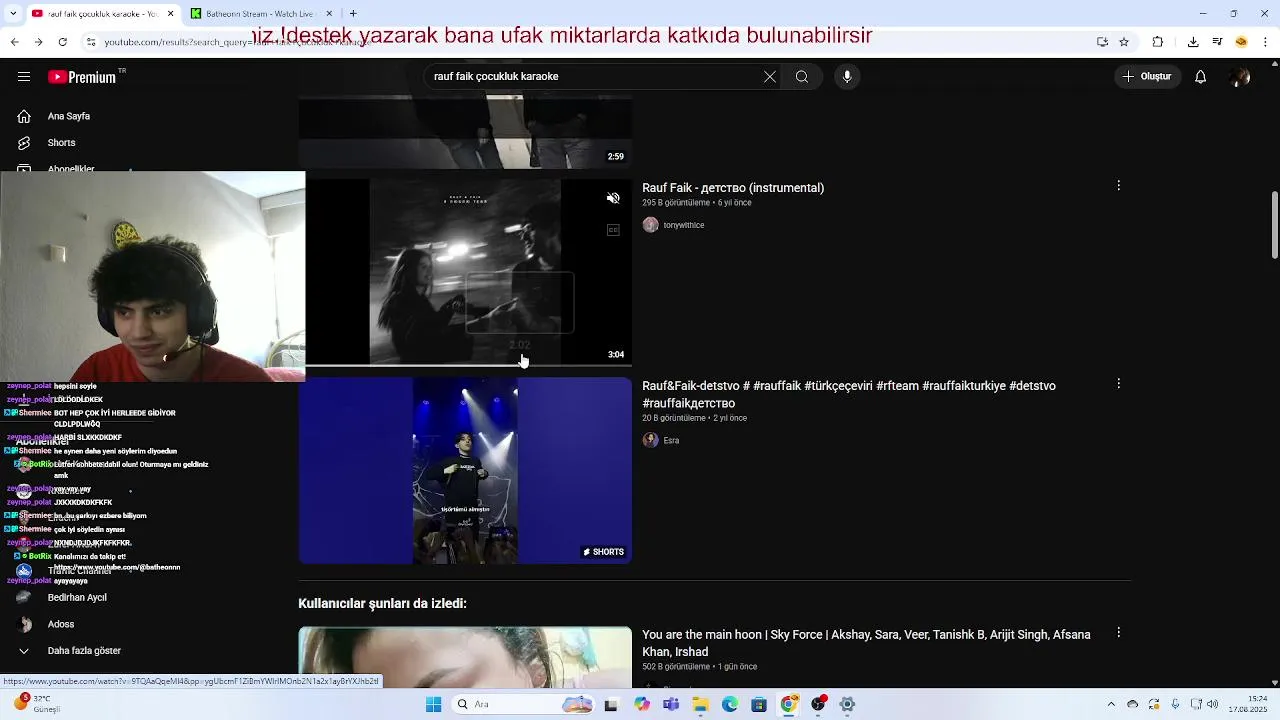
Task: Click Esra channel avatar
Action: click(x=651, y=440)
